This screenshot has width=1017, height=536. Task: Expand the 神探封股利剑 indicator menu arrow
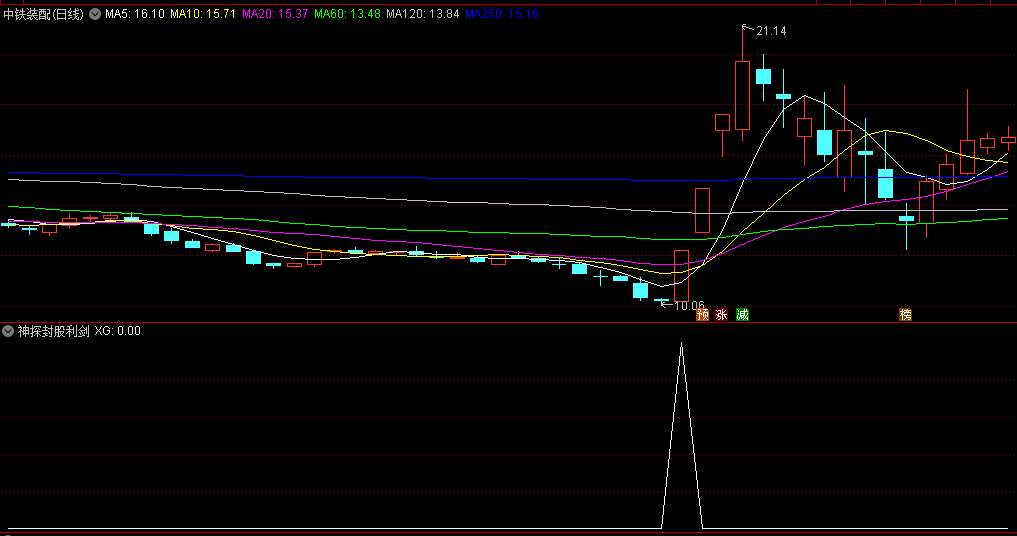pyautogui.click(x=8, y=331)
